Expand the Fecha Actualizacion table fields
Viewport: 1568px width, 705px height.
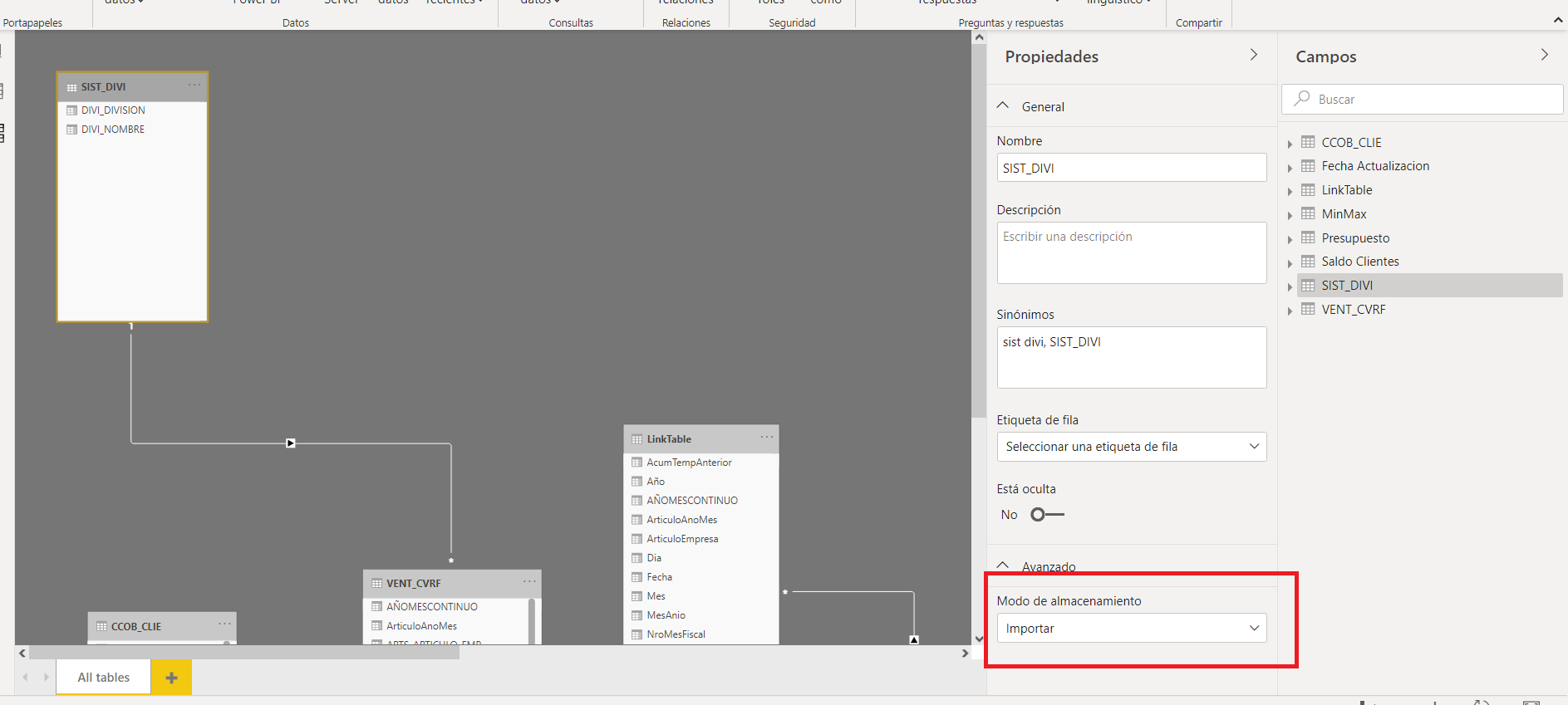1290,168
